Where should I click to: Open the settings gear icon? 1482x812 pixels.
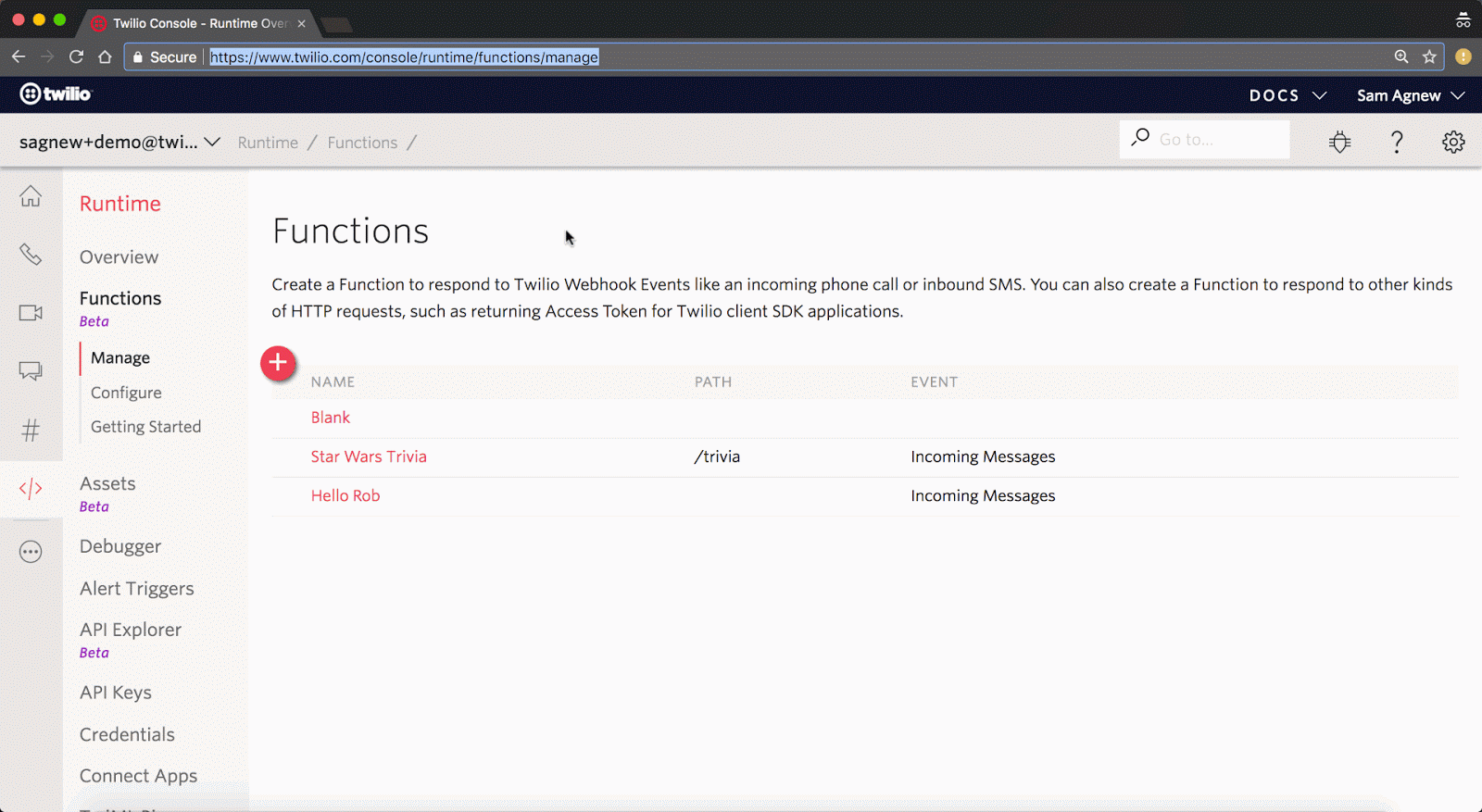tap(1453, 142)
